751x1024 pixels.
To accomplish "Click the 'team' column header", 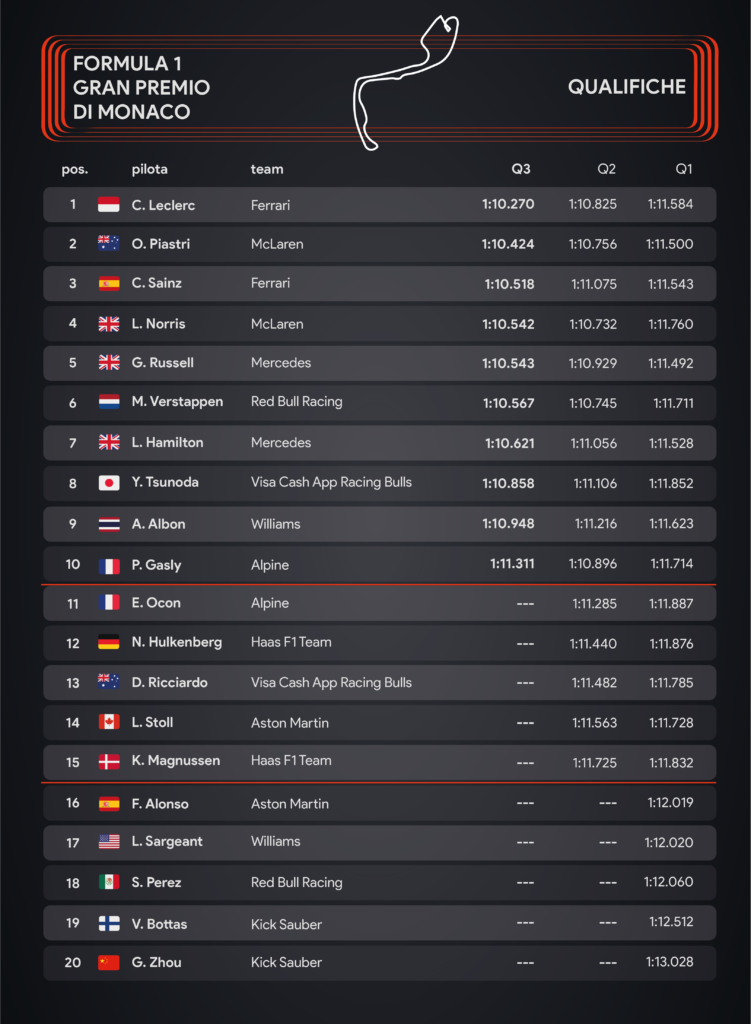I will [x=267, y=169].
